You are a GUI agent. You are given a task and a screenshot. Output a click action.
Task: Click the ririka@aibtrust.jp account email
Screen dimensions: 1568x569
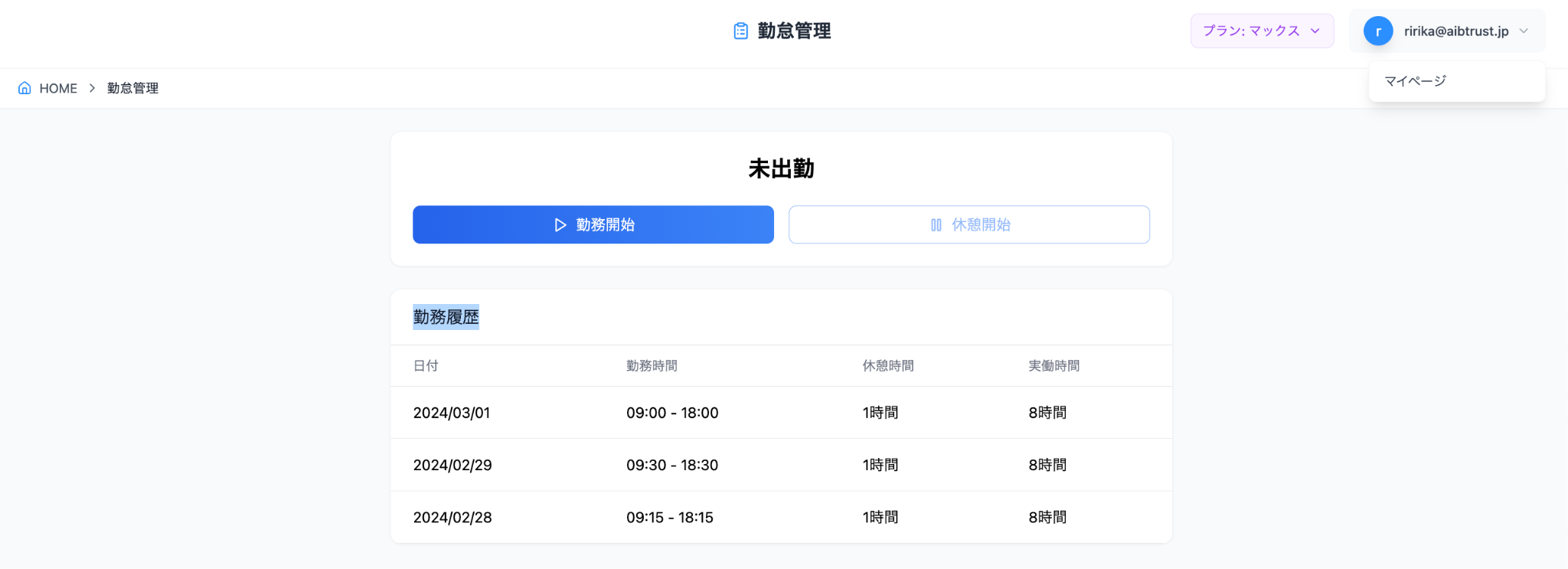click(x=1455, y=31)
